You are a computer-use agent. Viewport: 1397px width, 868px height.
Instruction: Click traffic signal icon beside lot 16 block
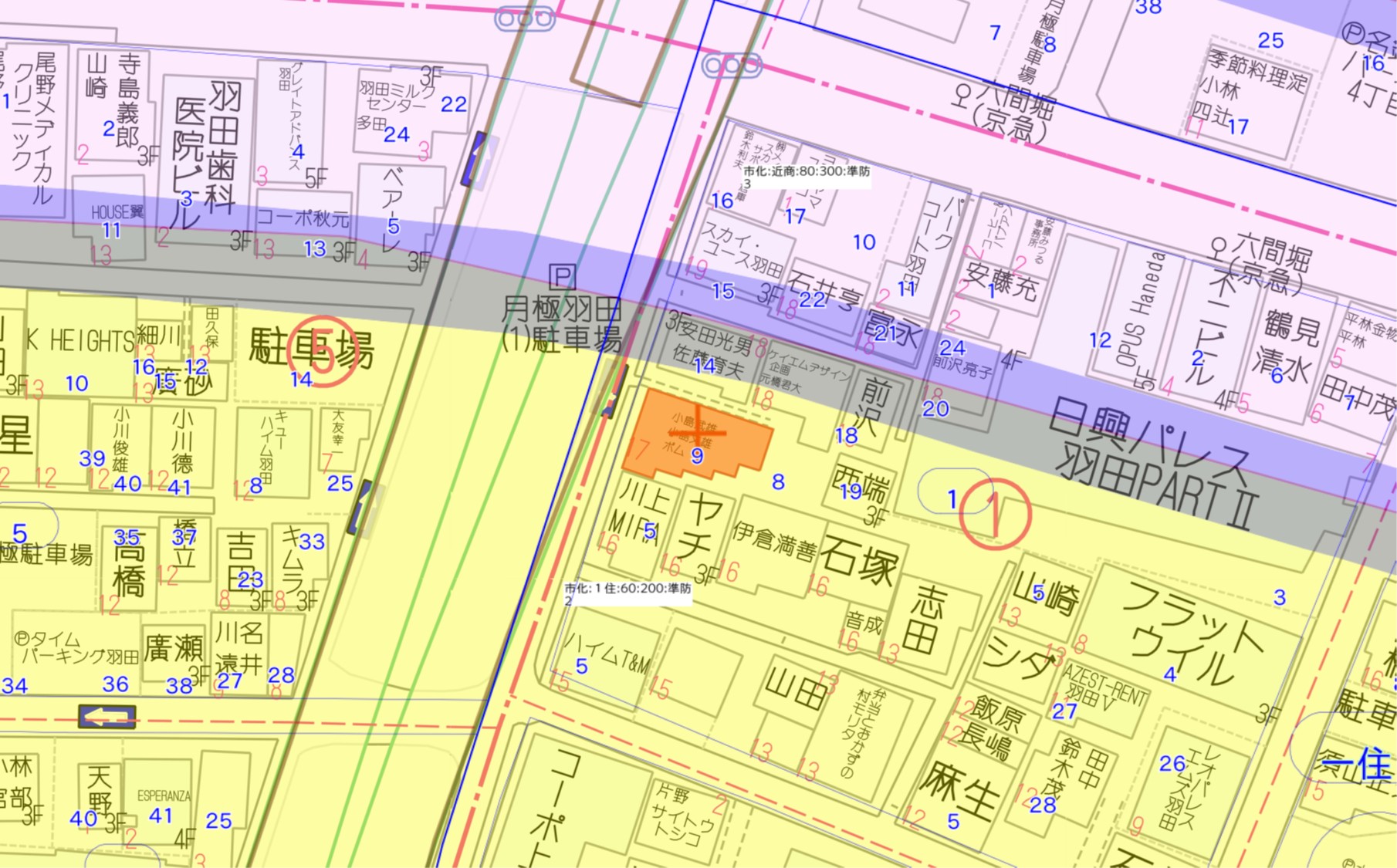[x=732, y=66]
